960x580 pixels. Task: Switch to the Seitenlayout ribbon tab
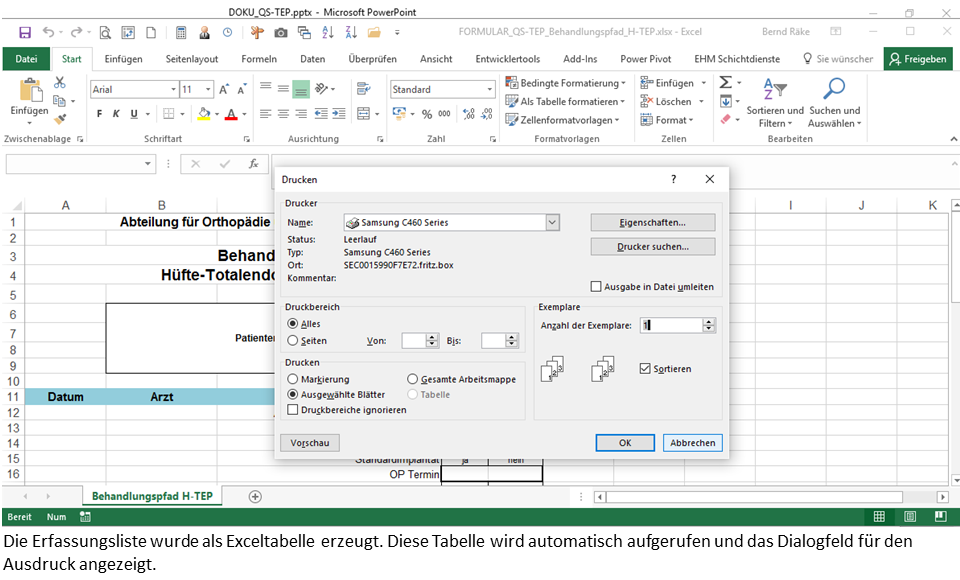[191, 59]
